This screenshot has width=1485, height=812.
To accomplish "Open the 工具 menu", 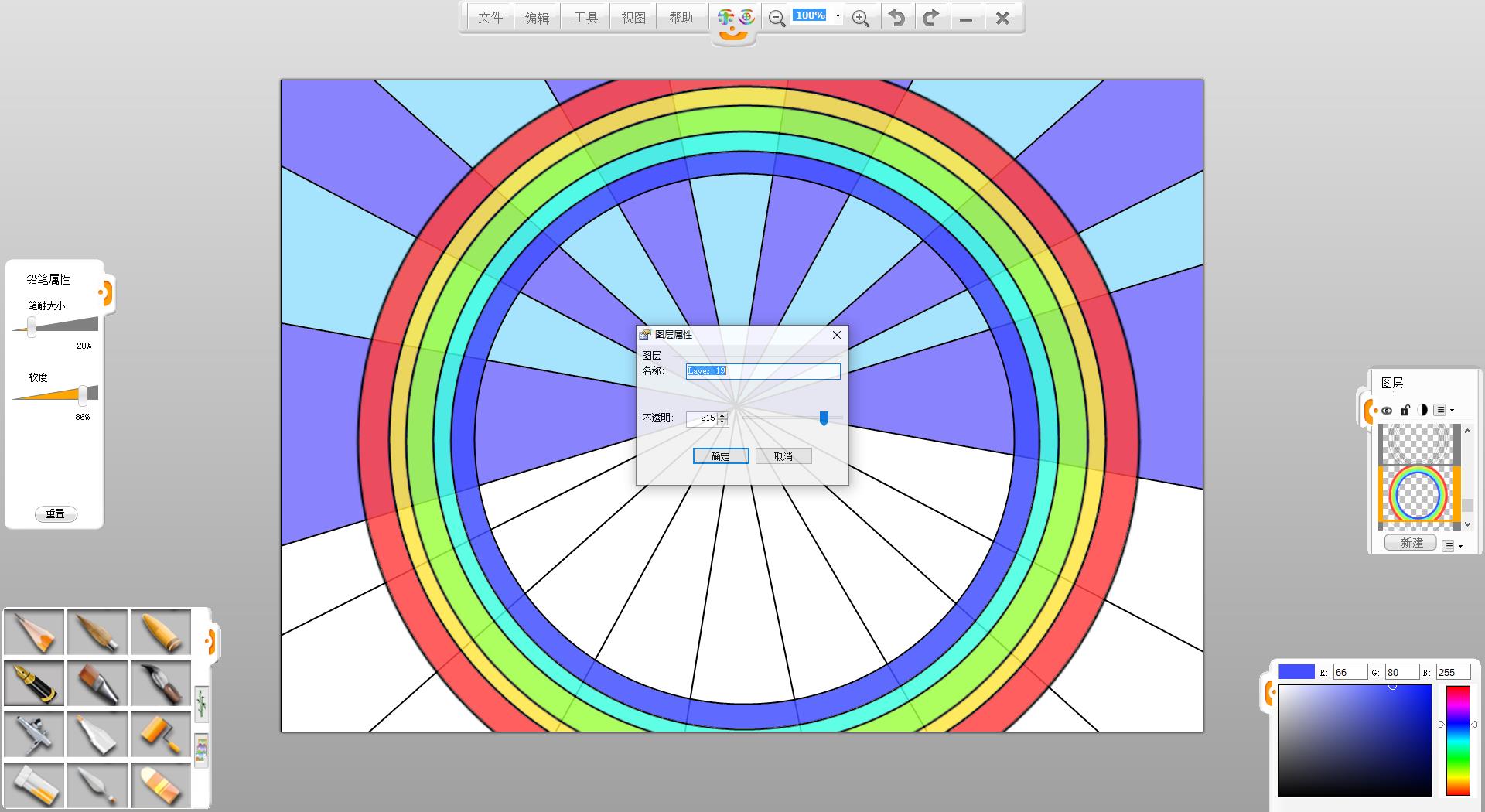I will click(x=585, y=18).
